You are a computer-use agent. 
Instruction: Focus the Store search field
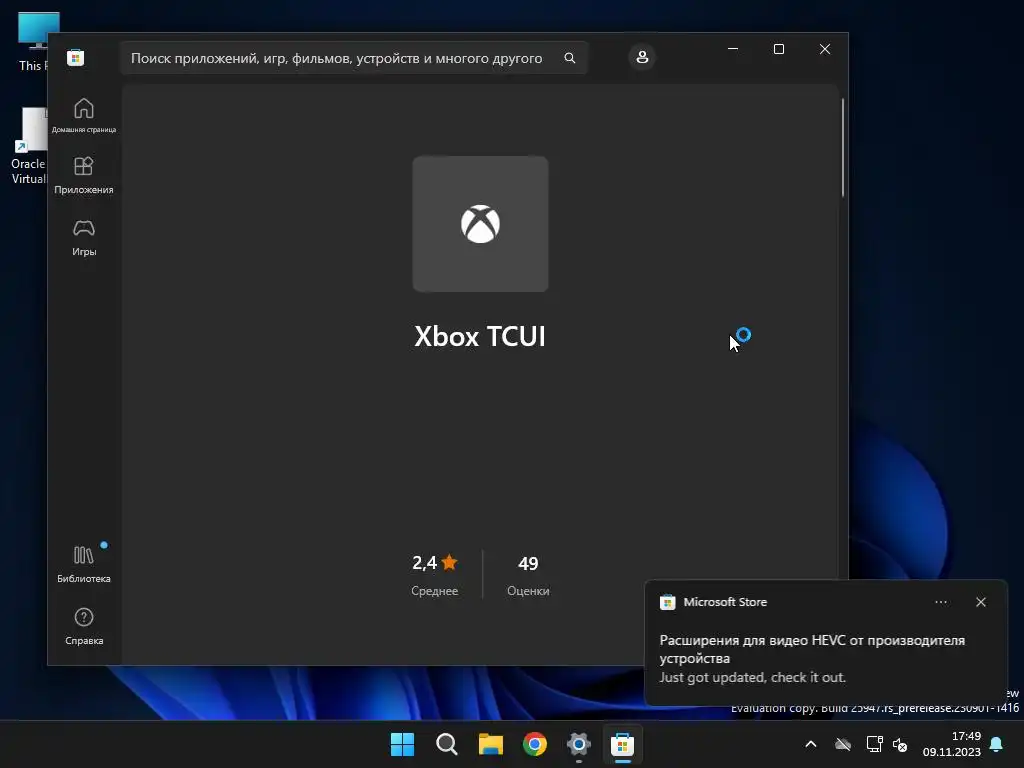[x=354, y=58]
